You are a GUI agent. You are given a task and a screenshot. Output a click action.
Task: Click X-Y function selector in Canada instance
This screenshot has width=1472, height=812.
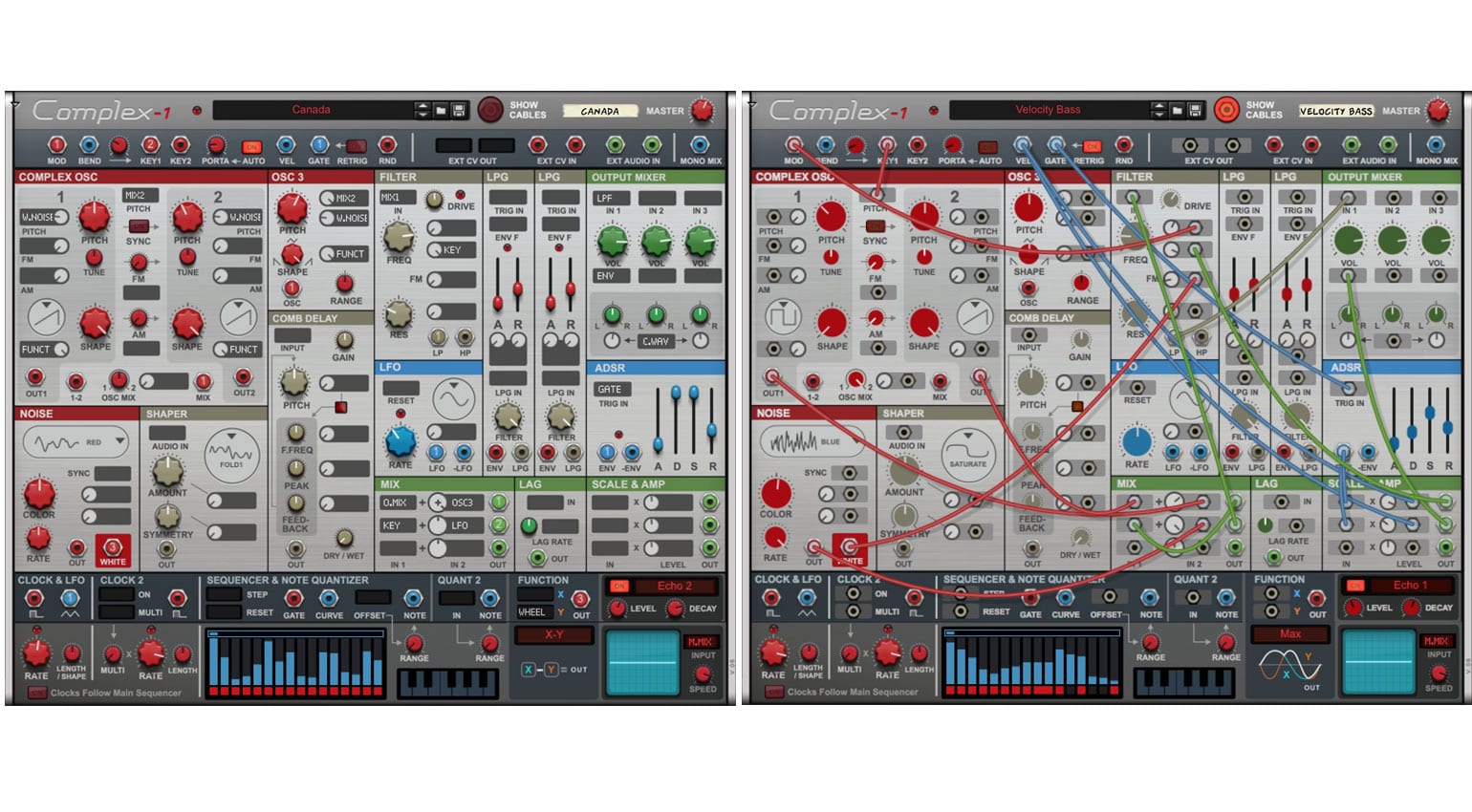[554, 635]
